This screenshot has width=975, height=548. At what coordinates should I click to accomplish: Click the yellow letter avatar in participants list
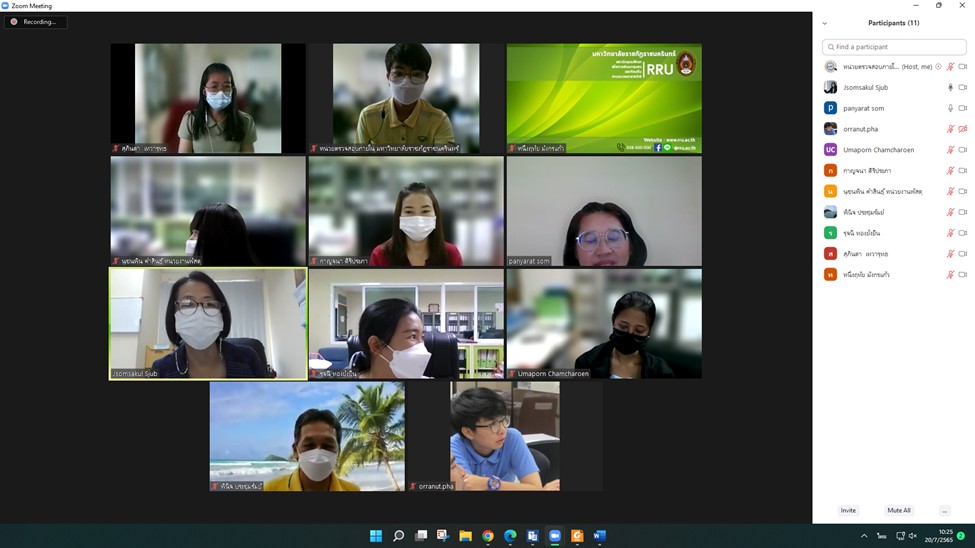click(x=830, y=192)
